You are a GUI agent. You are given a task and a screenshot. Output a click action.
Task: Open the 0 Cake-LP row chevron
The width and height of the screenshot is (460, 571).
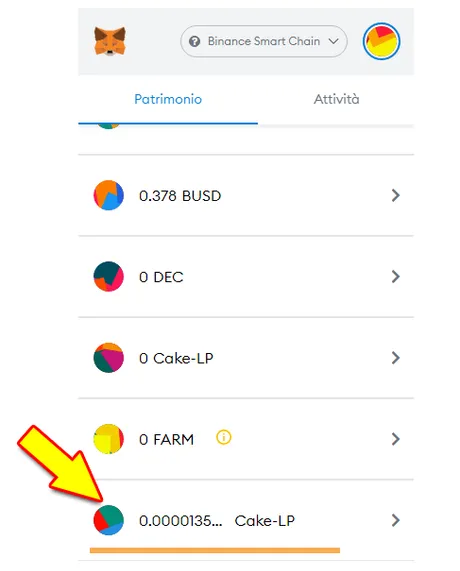click(396, 358)
